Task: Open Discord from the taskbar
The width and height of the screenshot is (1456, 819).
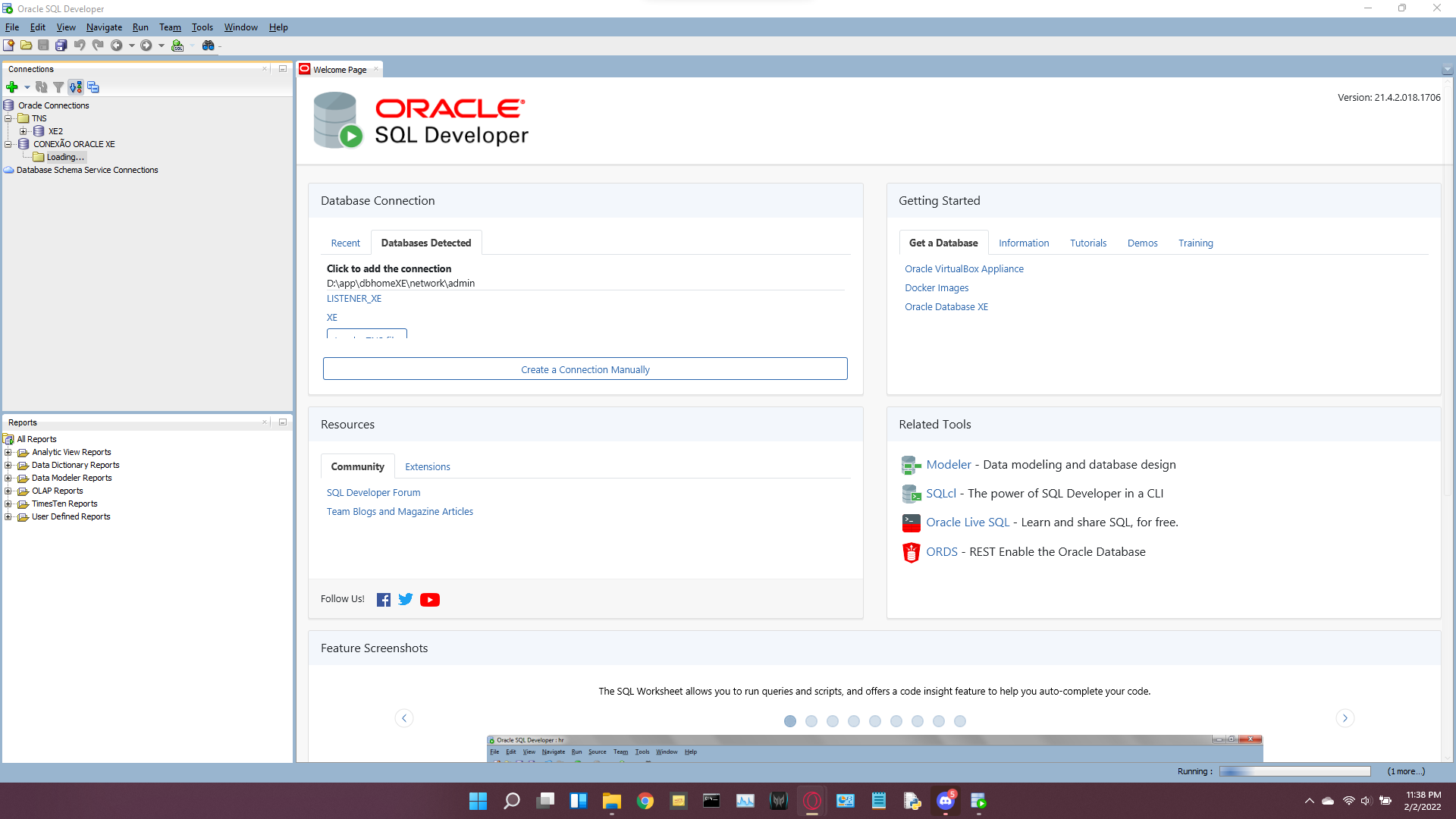Action: [x=946, y=801]
